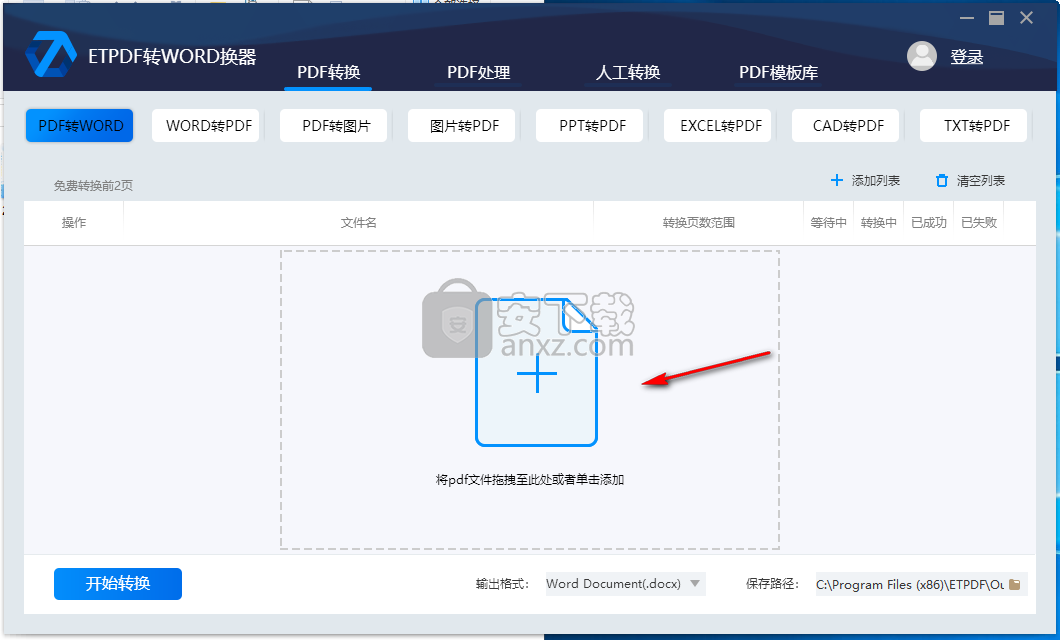This screenshot has width=1060, height=640.
Task: Minimize the ETPDF window
Action: [x=967, y=18]
